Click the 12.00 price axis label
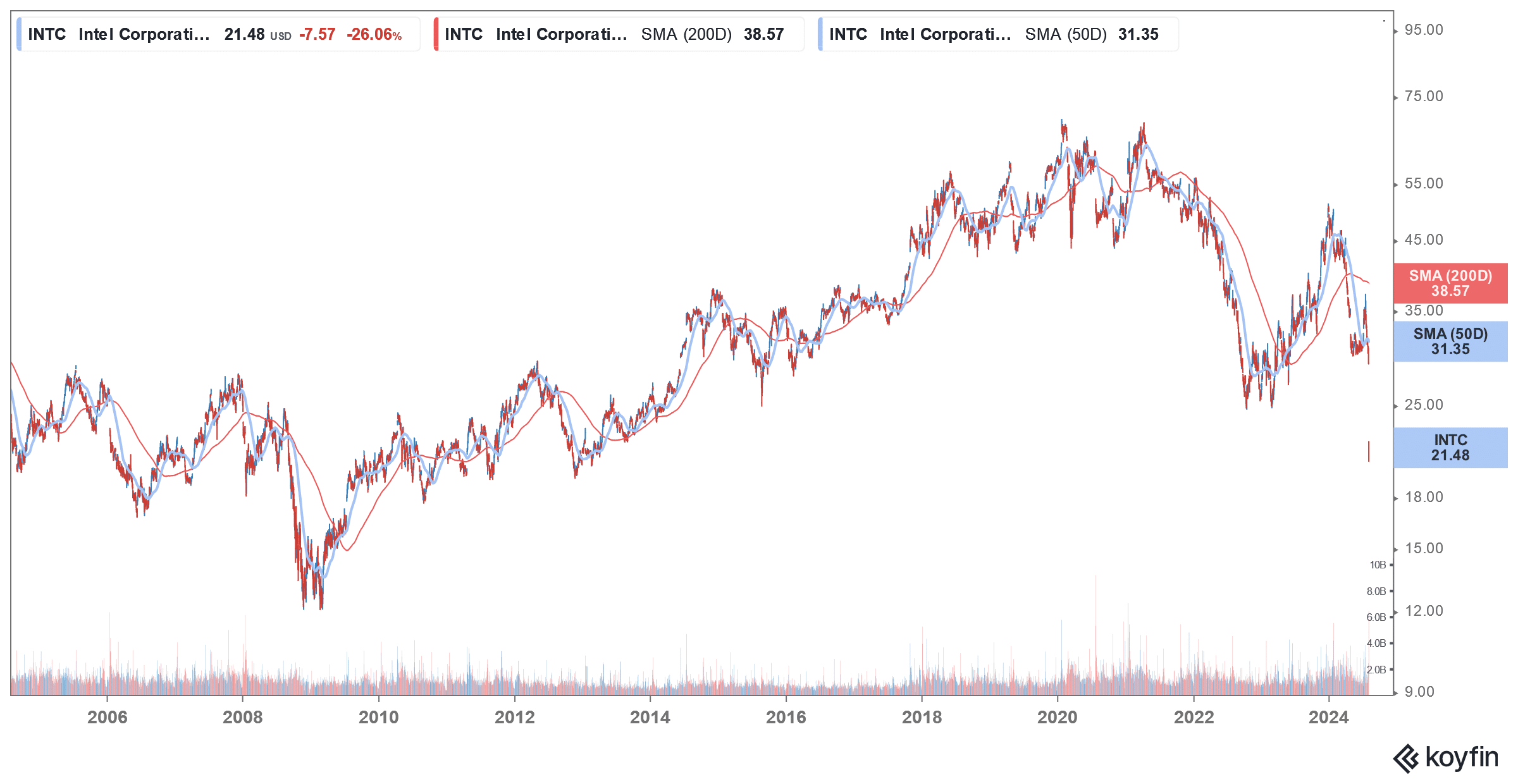Screen dimensions: 1518x784 pyautogui.click(x=1424, y=611)
